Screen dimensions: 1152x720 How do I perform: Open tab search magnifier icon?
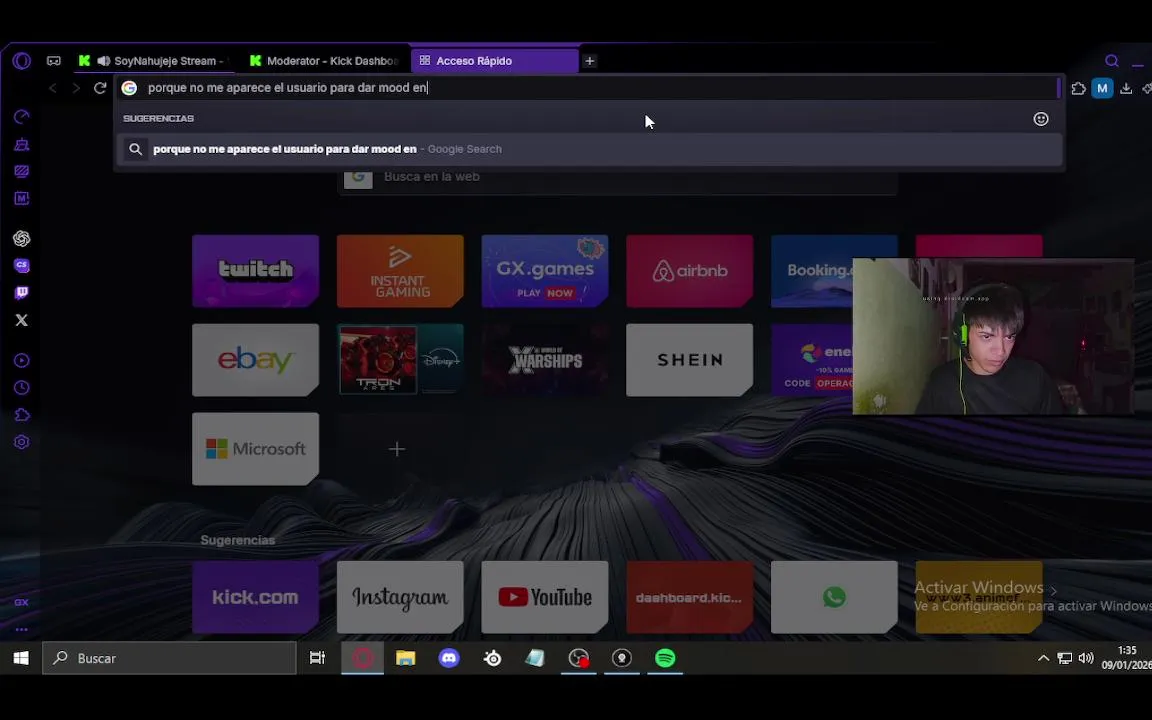click(x=1112, y=61)
